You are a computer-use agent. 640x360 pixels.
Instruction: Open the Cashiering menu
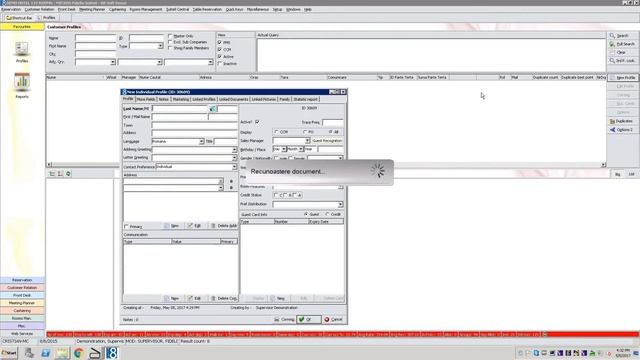pyautogui.click(x=118, y=9)
